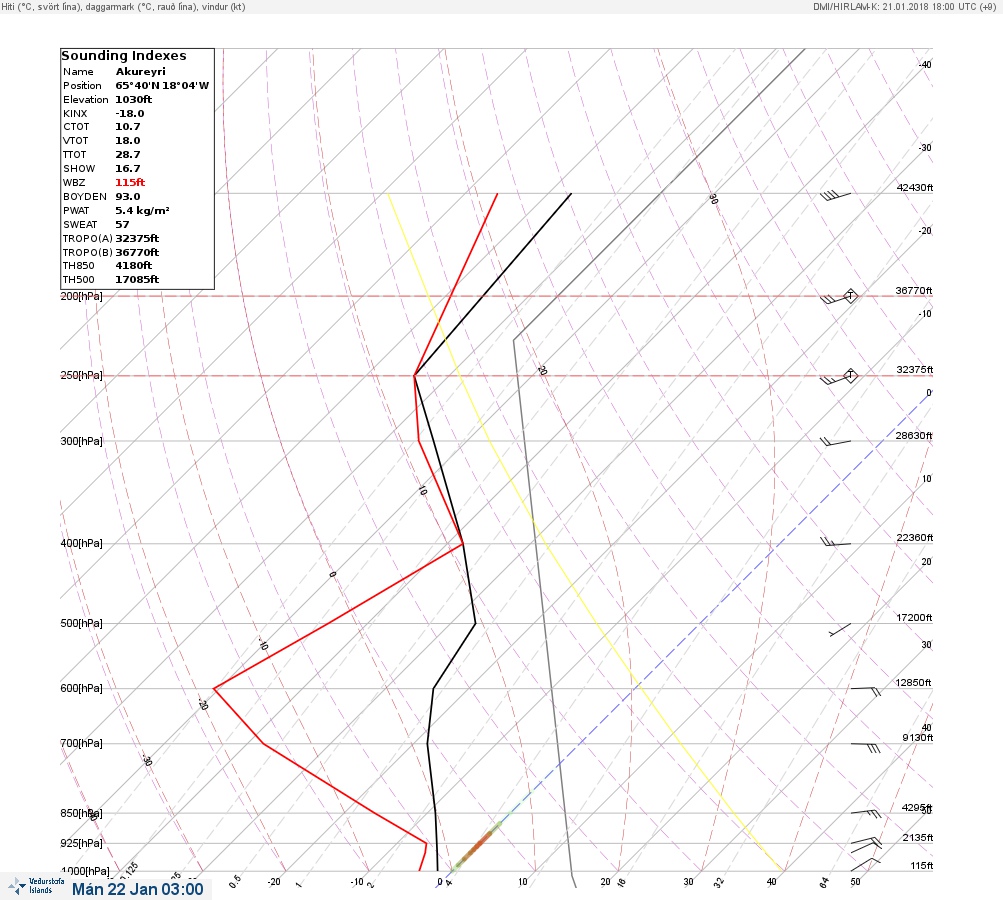This screenshot has height=900, width=1003.
Task: Click the 28630ft altitude label
Action: [x=914, y=436]
